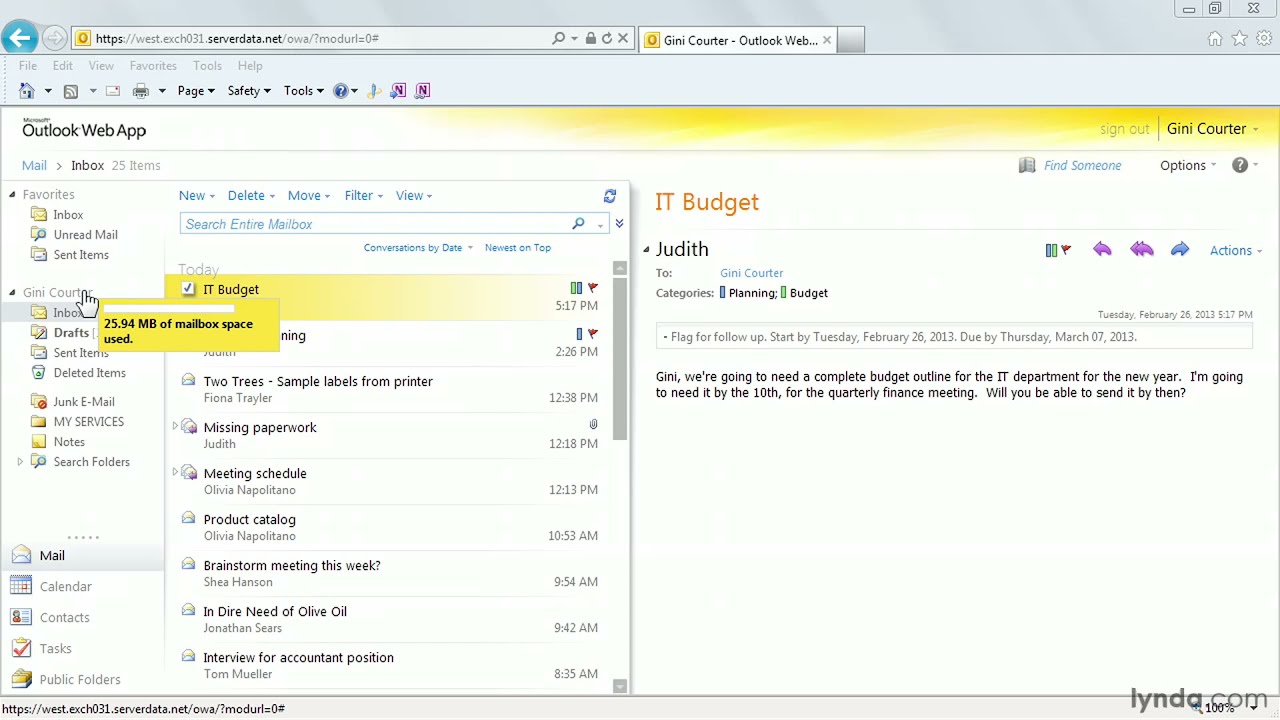Click the attachment paperclip on Missing paperwork
1280x720 pixels.
coord(593,426)
